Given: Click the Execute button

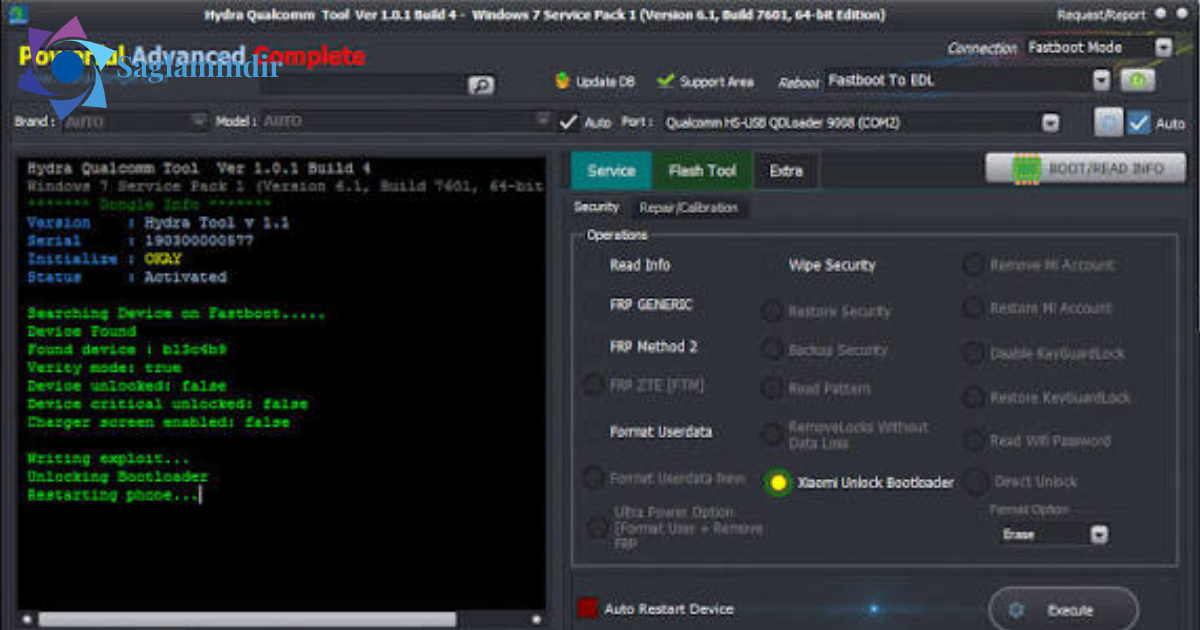Looking at the screenshot, I should pyautogui.click(x=1063, y=610).
